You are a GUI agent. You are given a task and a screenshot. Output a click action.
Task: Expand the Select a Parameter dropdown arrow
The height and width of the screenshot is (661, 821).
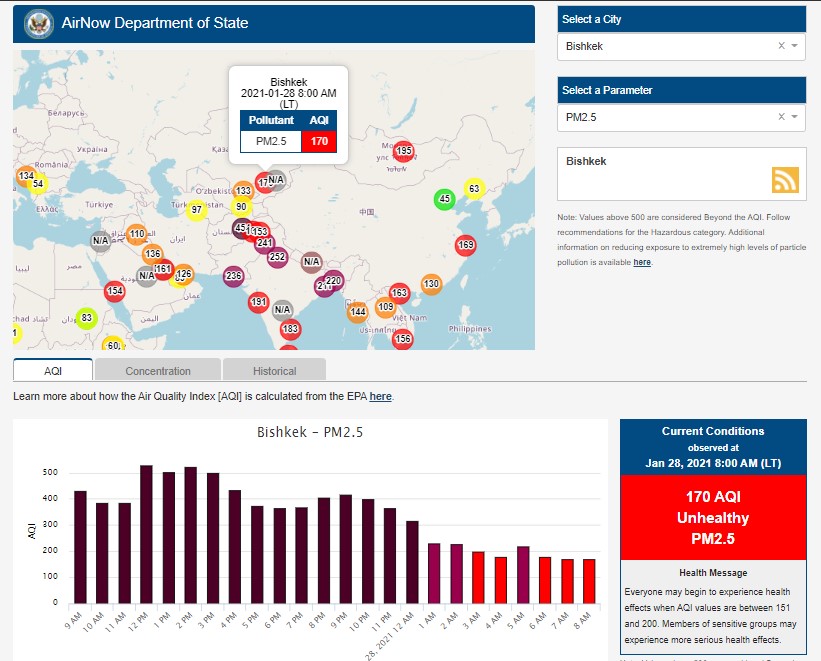(794, 117)
